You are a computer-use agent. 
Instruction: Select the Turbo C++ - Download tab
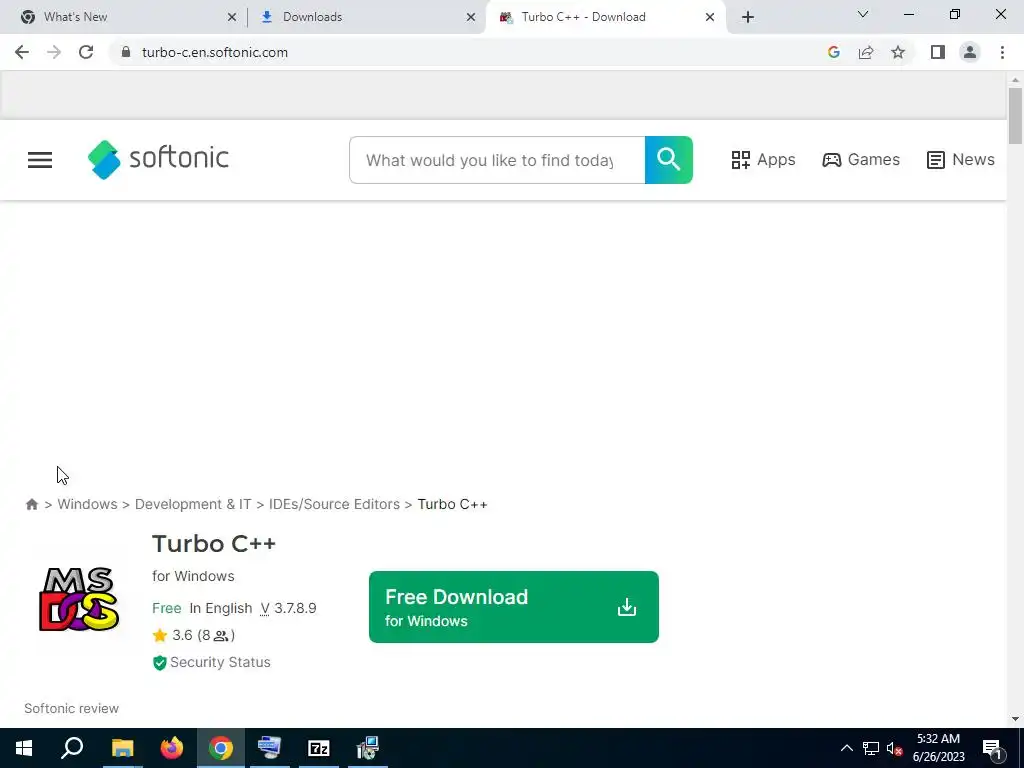[605, 17]
